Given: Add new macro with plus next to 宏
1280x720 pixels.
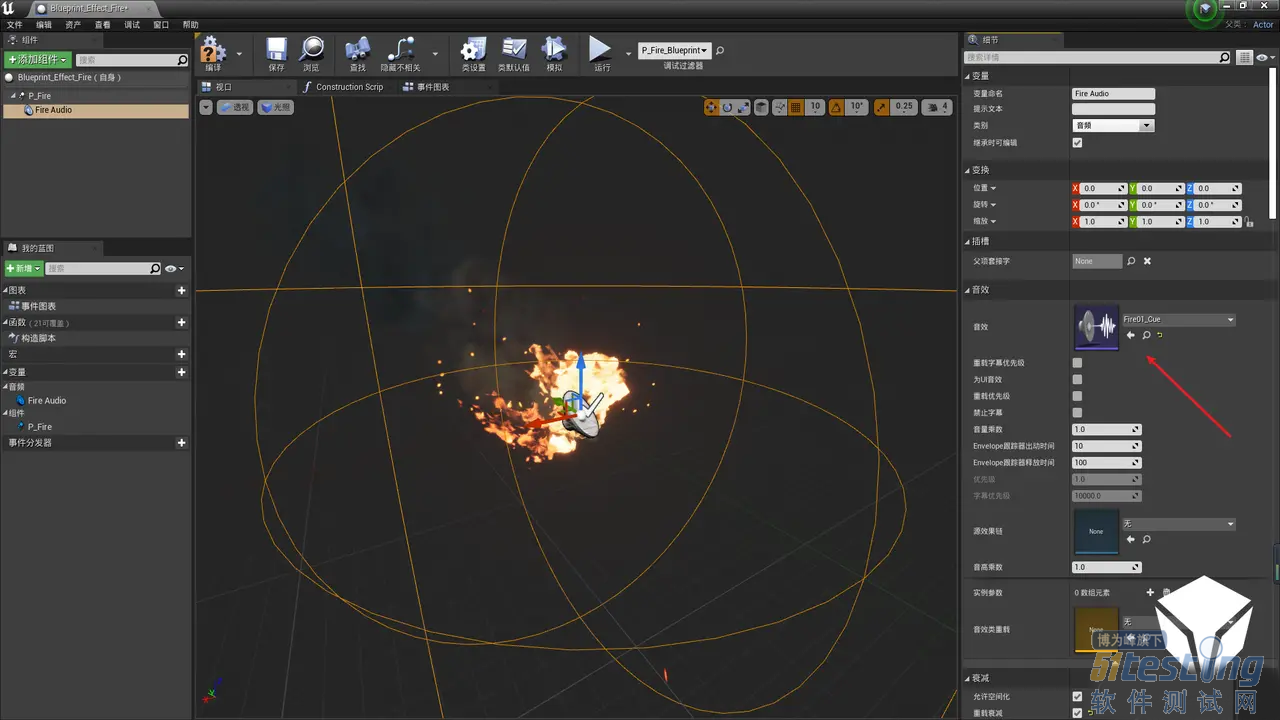Looking at the screenshot, I should (181, 354).
